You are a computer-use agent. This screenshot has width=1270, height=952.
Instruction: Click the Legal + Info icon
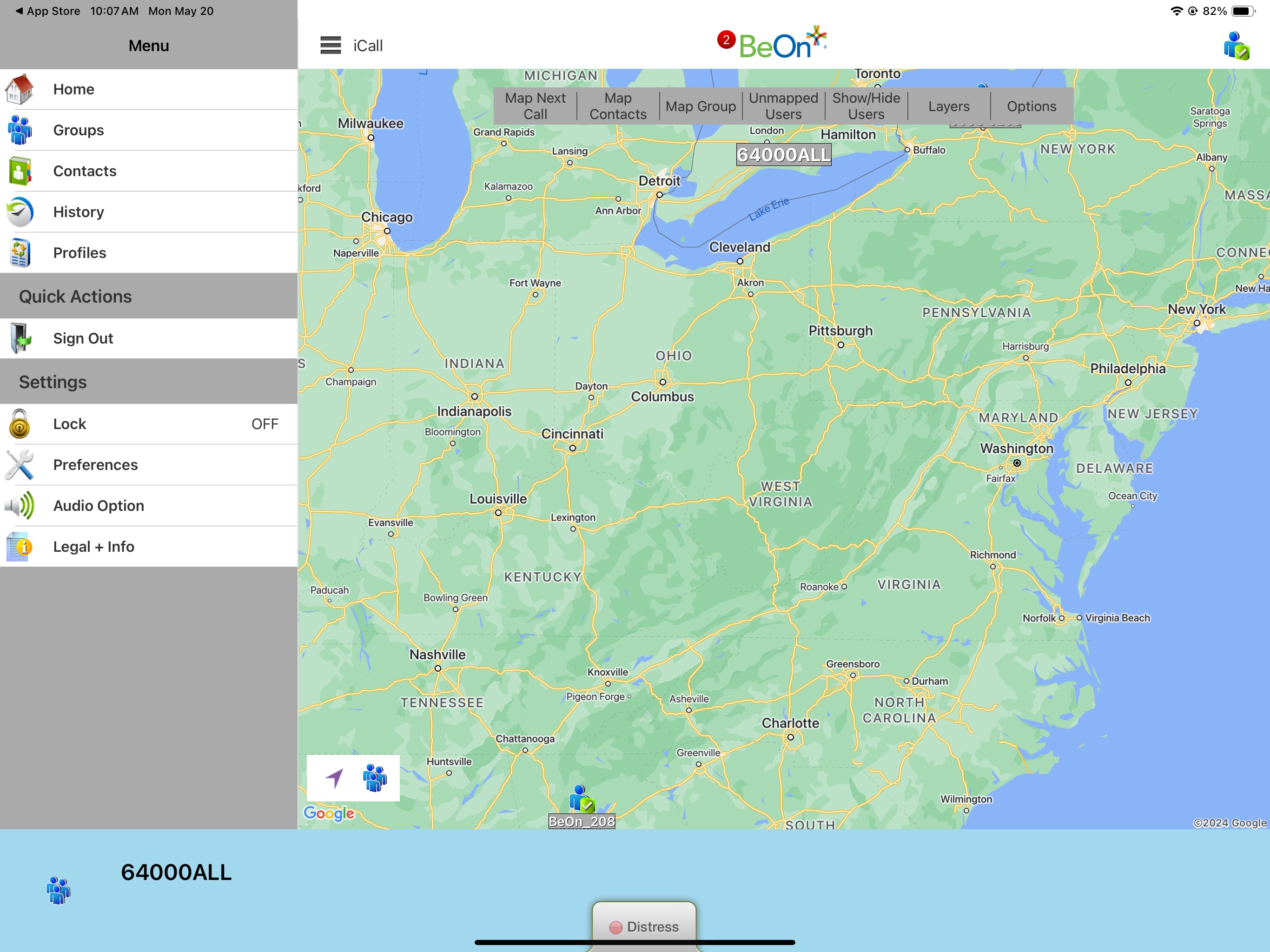(x=20, y=546)
